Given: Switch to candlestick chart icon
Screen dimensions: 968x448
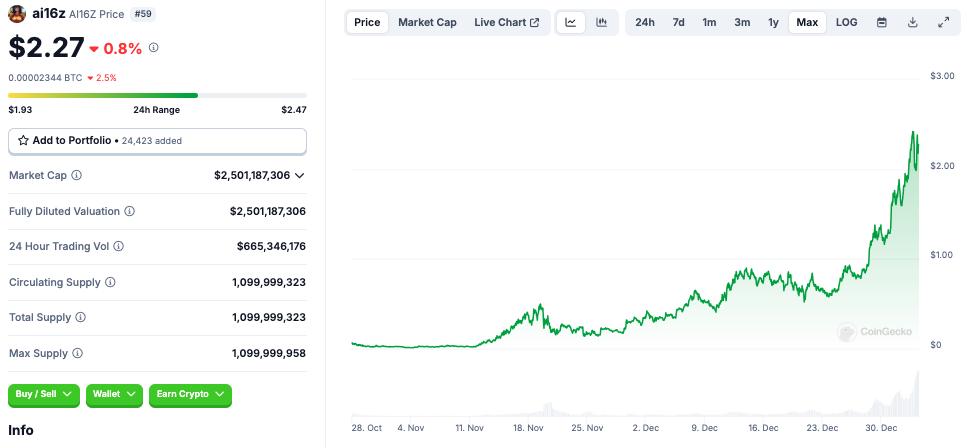Looking at the screenshot, I should coord(601,22).
